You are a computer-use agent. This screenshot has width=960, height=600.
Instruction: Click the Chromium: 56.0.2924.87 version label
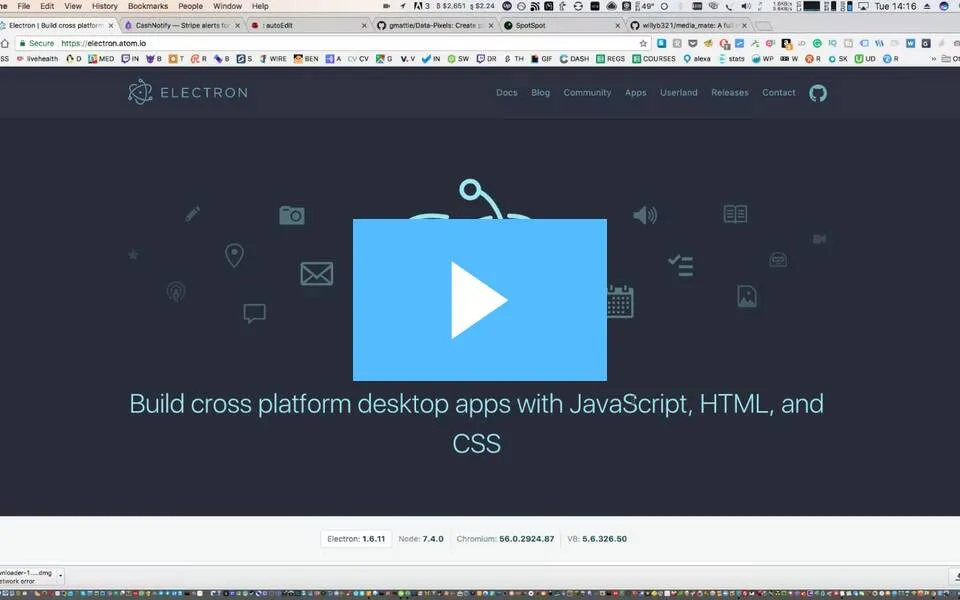505,539
